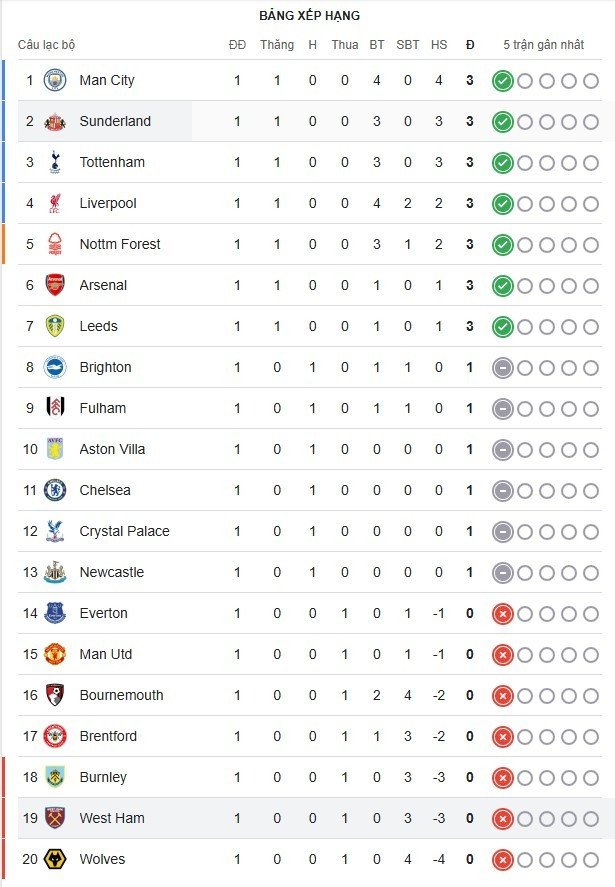Sort table by HS column header

pyautogui.click(x=438, y=45)
